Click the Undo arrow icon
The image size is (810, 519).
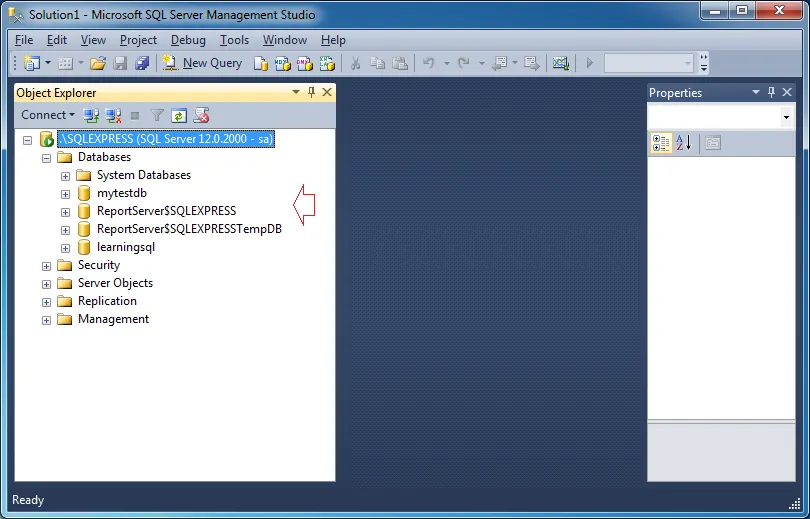(x=428, y=64)
